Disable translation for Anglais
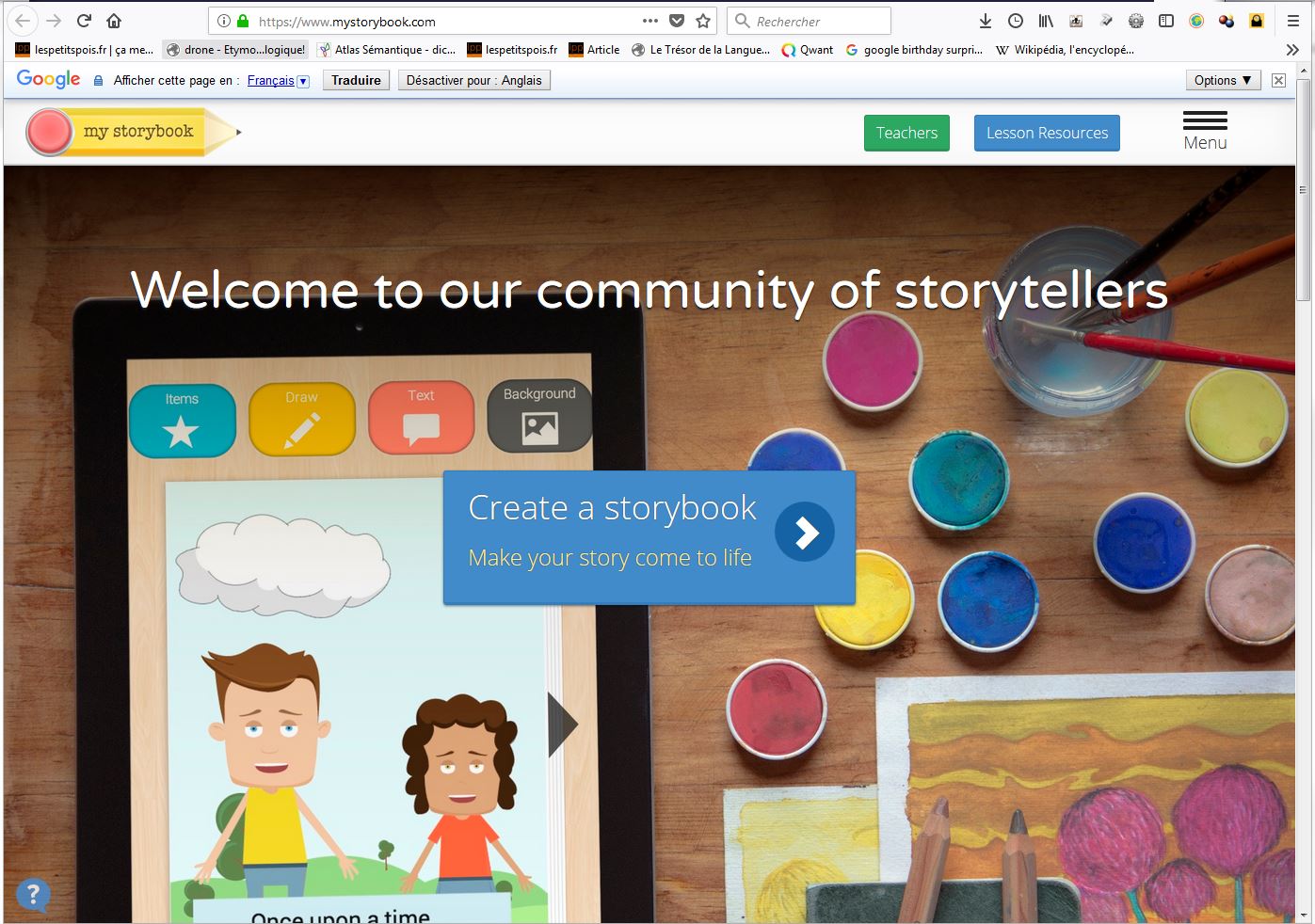This screenshot has height=924, width=1315. click(473, 80)
